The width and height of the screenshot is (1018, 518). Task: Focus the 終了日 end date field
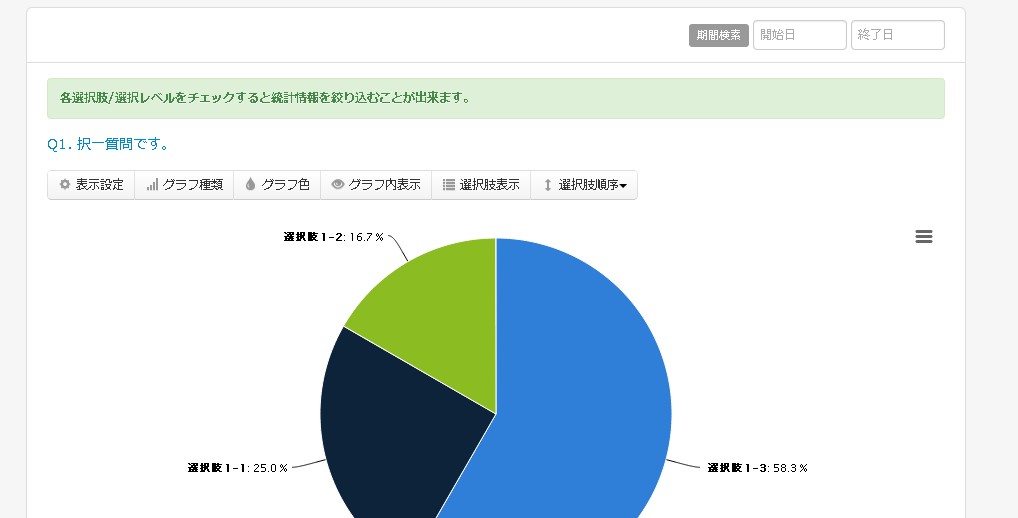(898, 35)
